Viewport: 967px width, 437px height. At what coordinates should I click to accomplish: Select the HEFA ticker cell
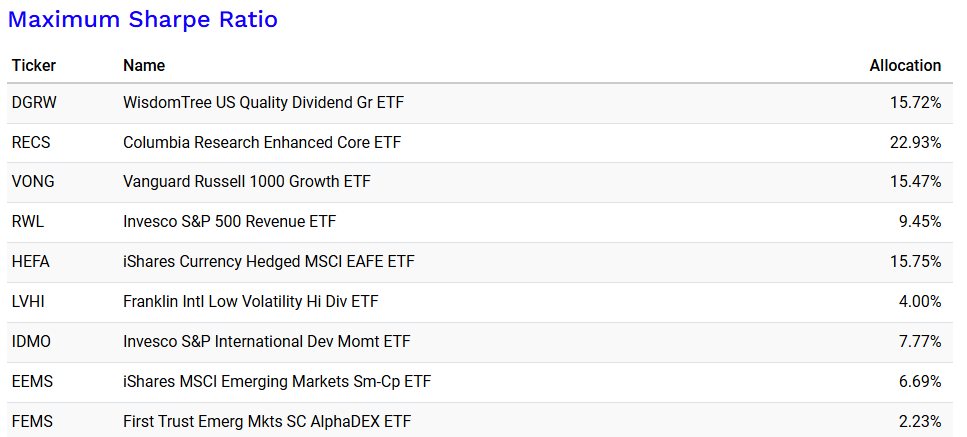point(31,262)
